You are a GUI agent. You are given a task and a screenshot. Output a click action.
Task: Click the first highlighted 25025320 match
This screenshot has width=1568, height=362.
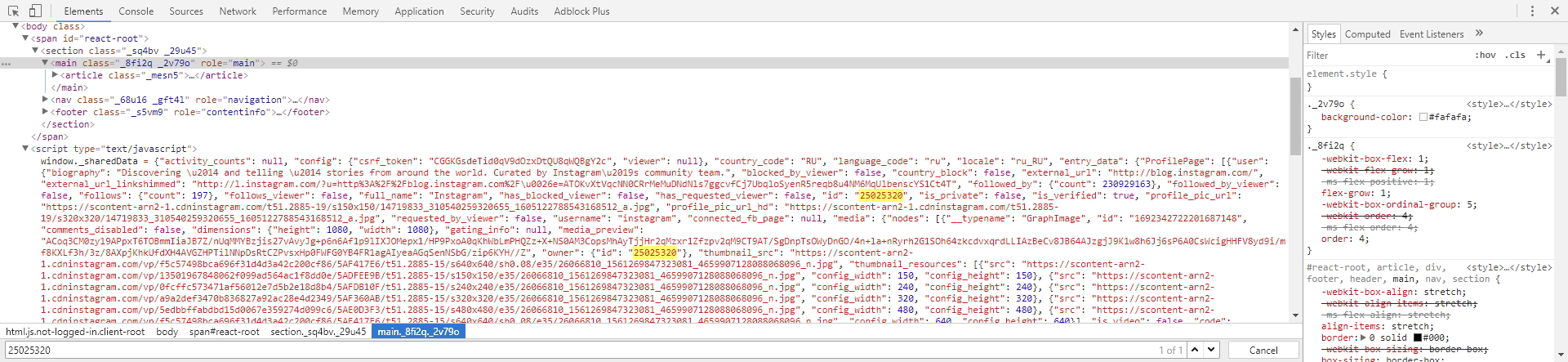tap(881, 195)
